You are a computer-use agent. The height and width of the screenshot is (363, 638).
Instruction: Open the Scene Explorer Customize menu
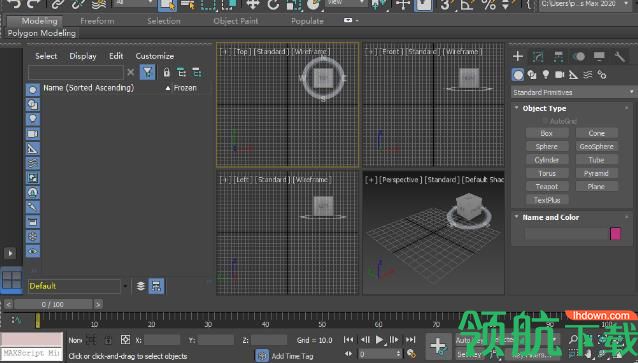pyautogui.click(x=155, y=56)
